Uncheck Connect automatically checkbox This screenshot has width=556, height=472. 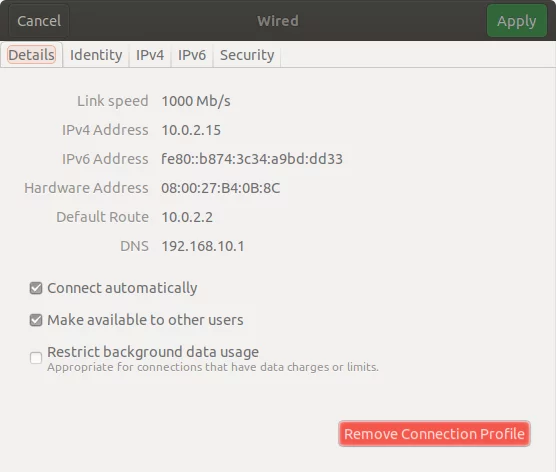coord(36,288)
